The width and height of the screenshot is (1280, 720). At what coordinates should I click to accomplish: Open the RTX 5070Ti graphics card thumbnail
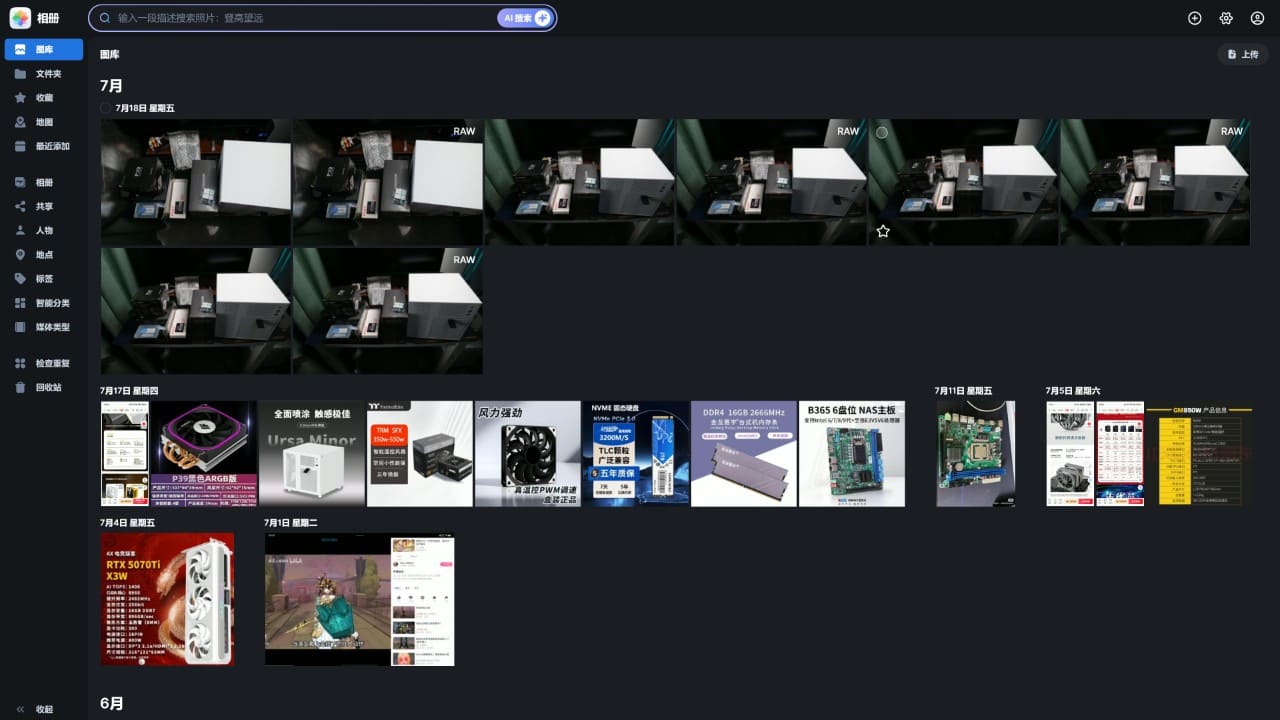click(x=167, y=599)
